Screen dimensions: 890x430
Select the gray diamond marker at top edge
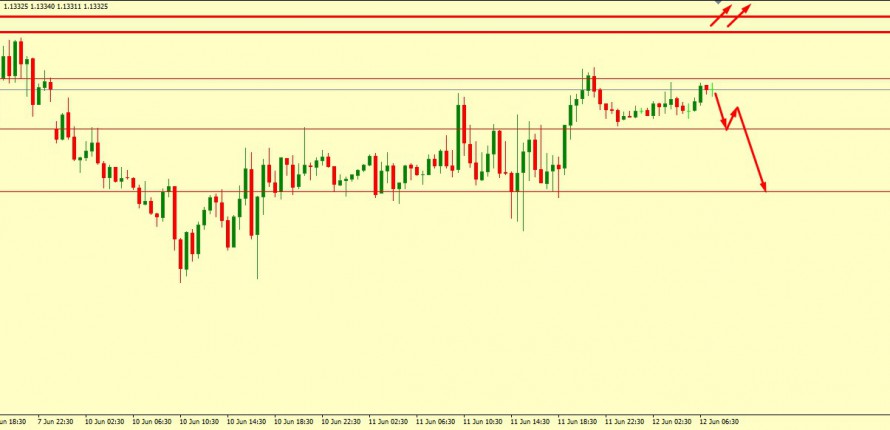point(718,2)
